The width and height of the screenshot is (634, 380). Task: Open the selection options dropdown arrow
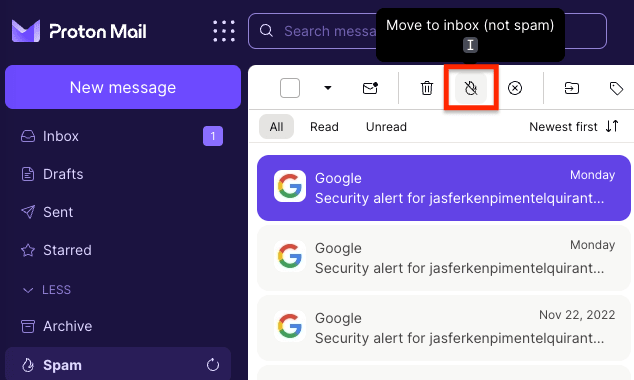click(x=328, y=88)
